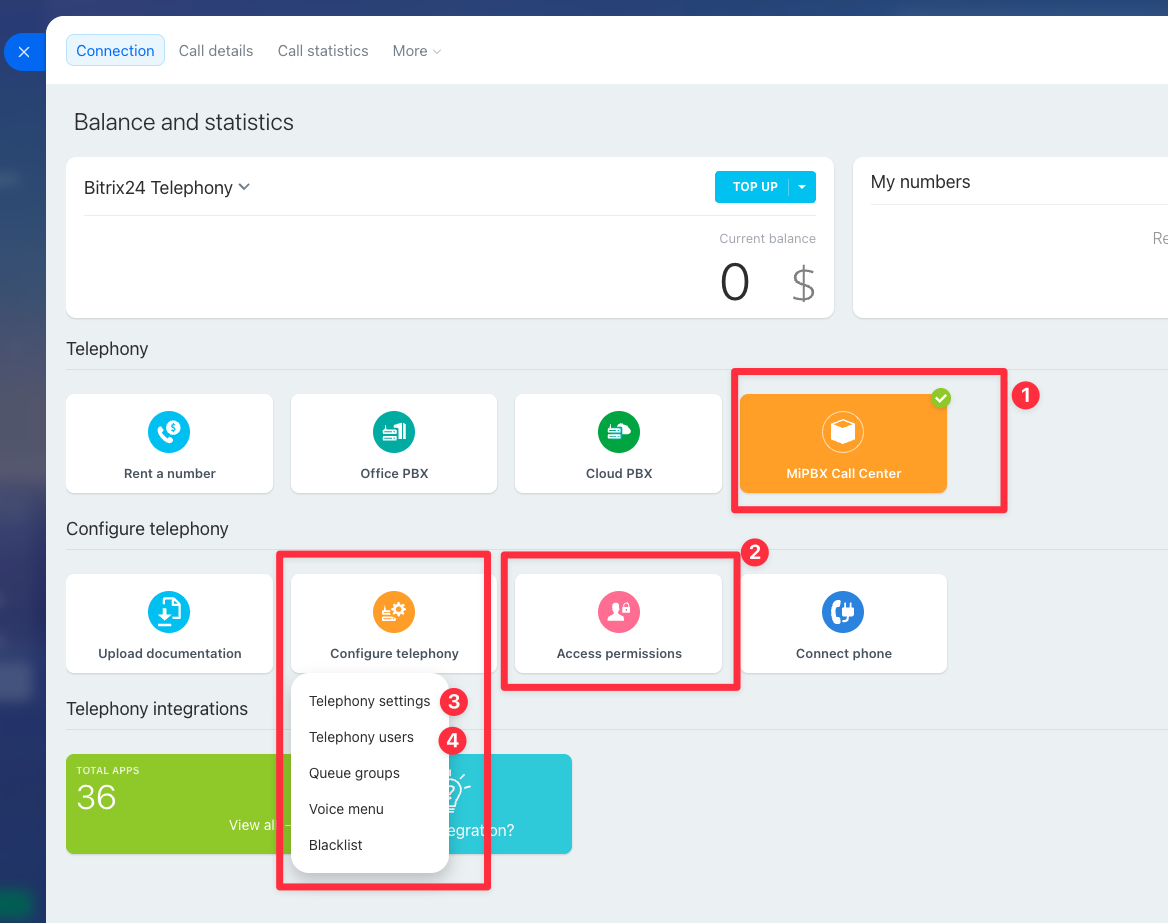Open the TOP UP split-button arrow
This screenshot has width=1168, height=923.
point(802,187)
